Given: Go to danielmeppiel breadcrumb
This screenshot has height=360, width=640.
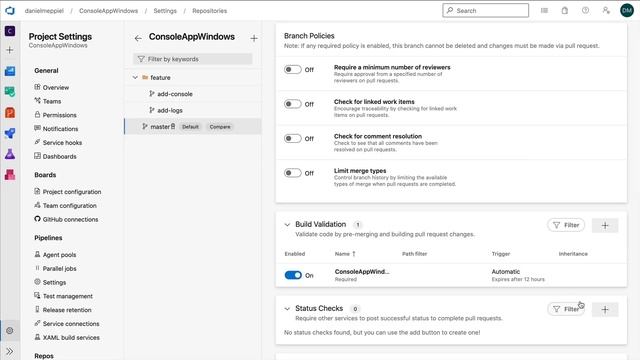Looking at the screenshot, I should coord(44,11).
